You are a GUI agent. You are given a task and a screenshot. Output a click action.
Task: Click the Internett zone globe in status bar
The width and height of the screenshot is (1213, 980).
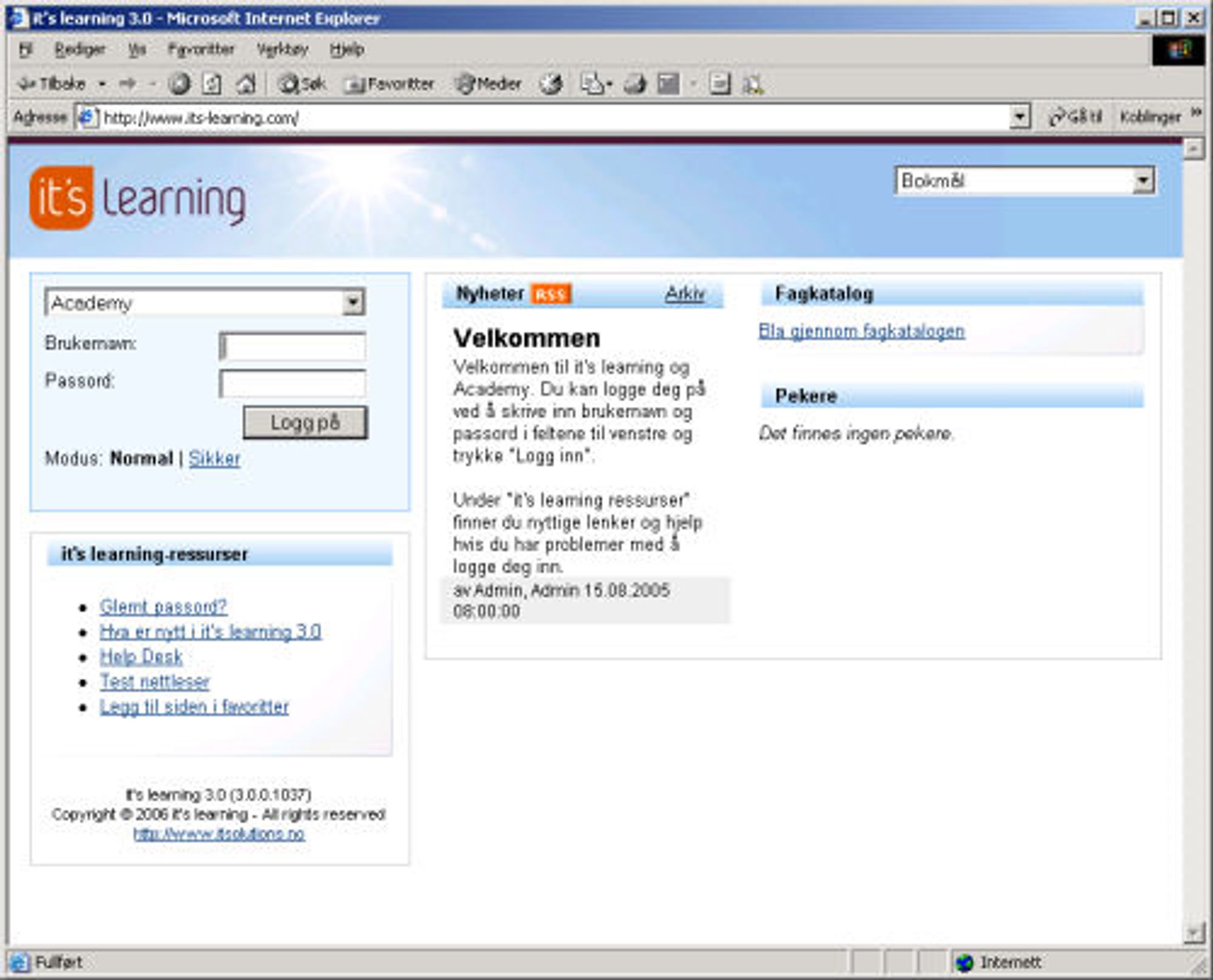[x=964, y=962]
